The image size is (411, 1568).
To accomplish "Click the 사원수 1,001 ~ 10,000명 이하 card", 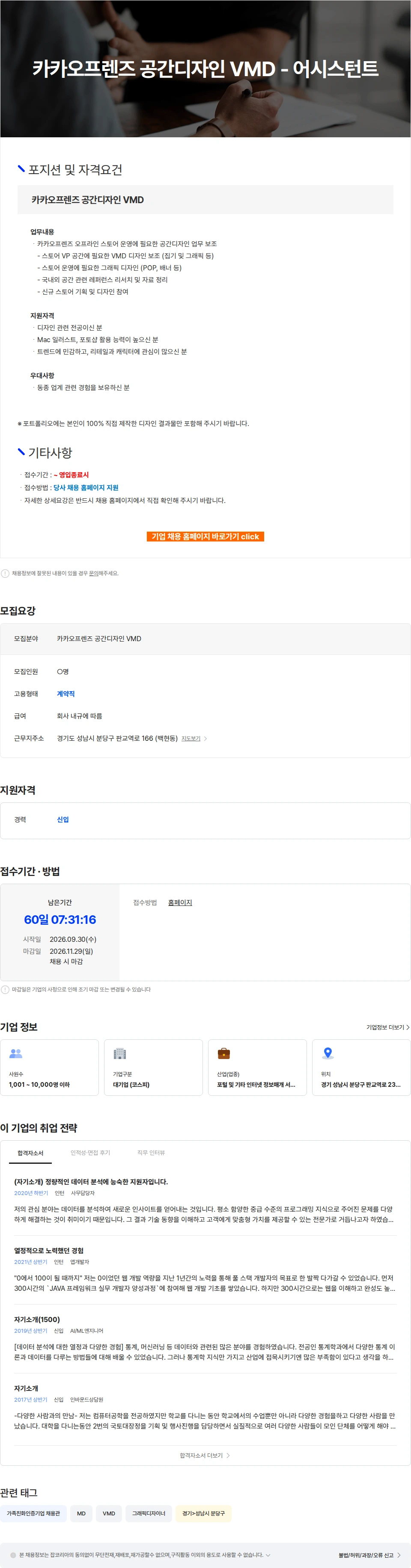I will point(49,1067).
